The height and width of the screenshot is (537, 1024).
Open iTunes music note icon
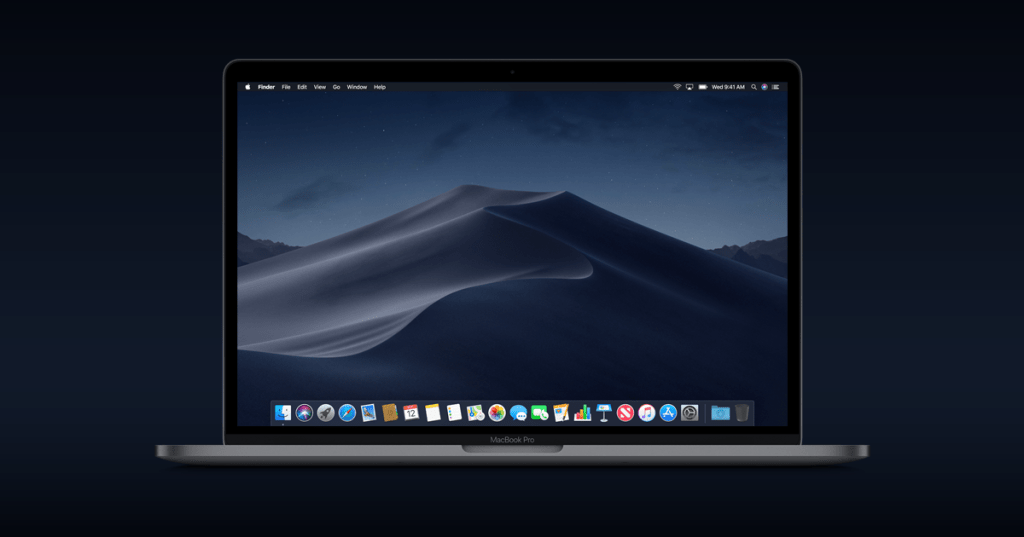pos(647,413)
